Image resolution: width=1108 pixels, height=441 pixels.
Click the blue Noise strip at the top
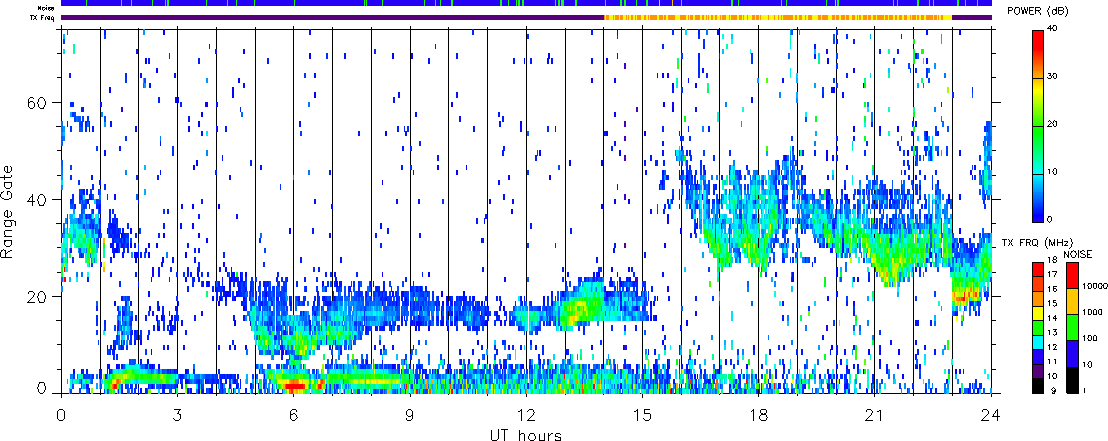click(526, 4)
